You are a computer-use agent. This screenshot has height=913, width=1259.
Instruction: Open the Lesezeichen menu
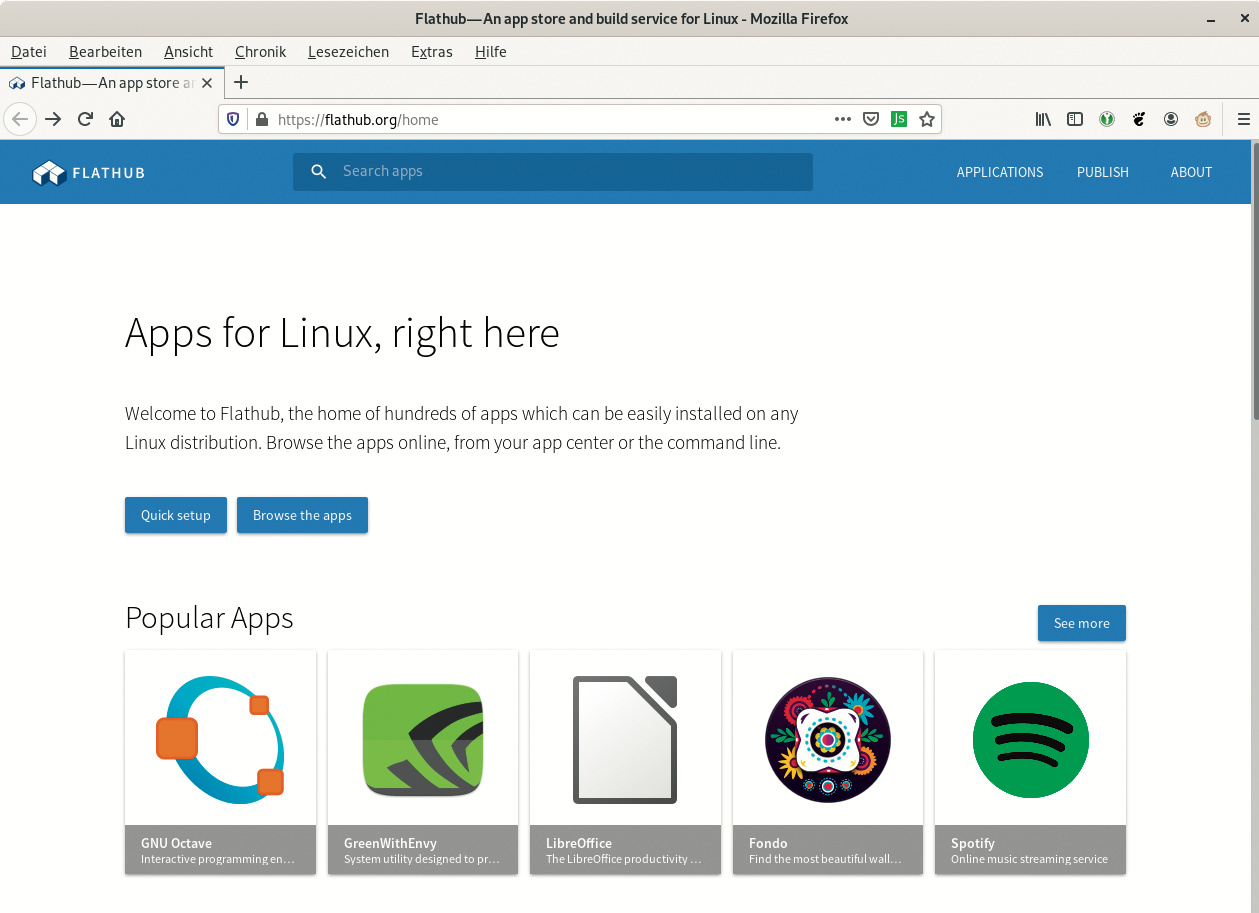tap(348, 51)
